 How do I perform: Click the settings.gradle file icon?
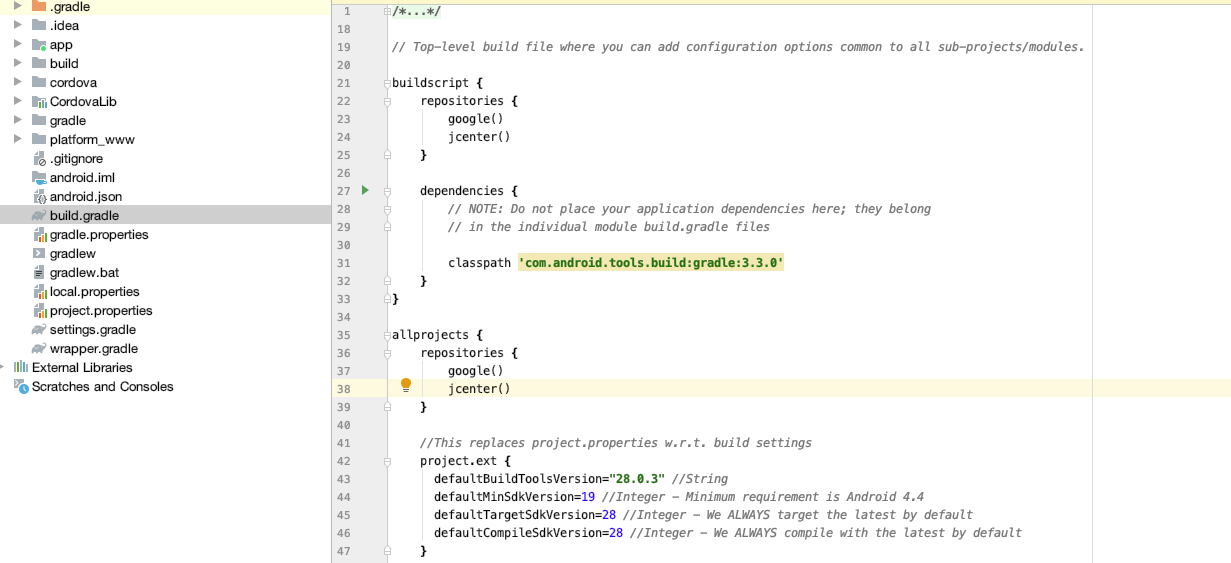point(39,329)
